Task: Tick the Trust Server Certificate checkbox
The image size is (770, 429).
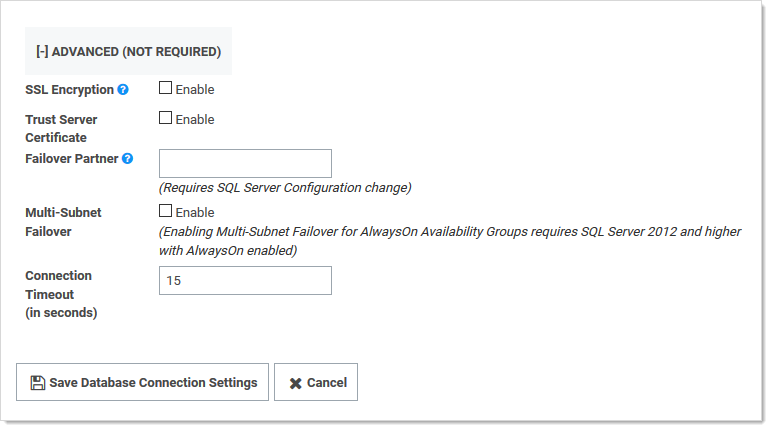Action: pos(165,118)
